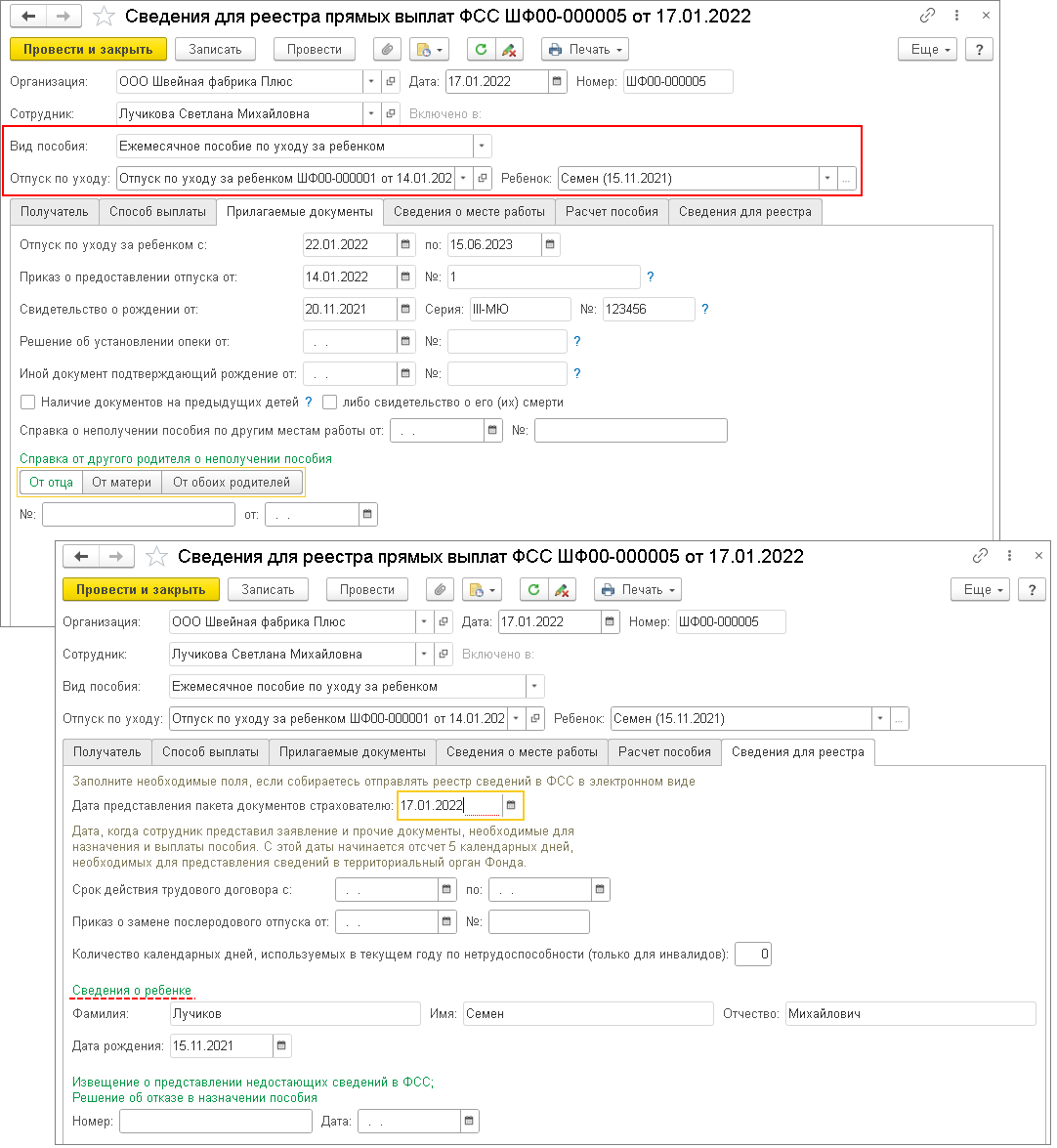
Task: Star the upper document as favorite
Action: pyautogui.click(x=104, y=16)
